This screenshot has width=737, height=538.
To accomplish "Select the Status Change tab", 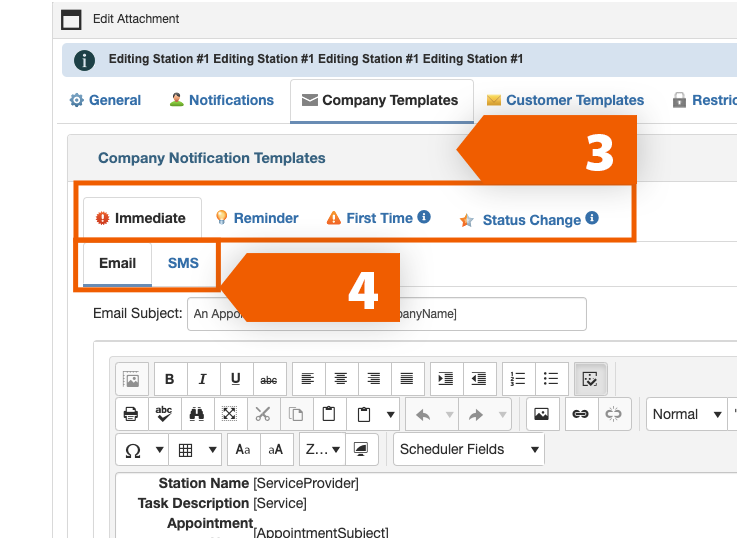I will 530,220.
